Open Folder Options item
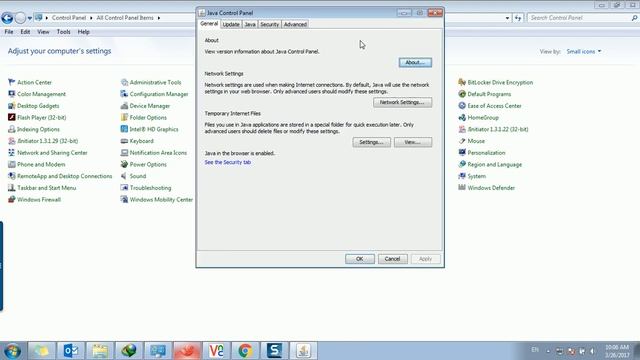640x360 pixels. (143, 118)
